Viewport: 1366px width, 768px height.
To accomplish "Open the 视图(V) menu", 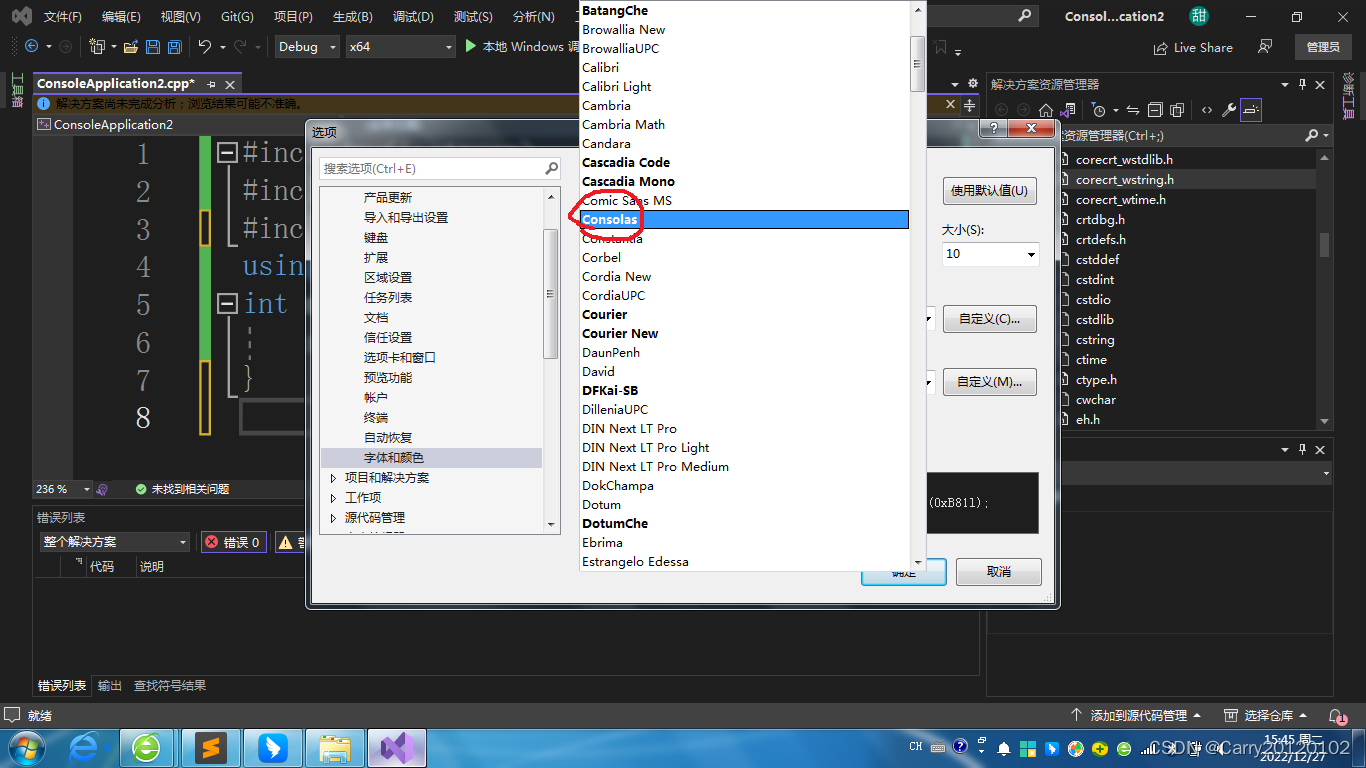I will click(x=180, y=17).
